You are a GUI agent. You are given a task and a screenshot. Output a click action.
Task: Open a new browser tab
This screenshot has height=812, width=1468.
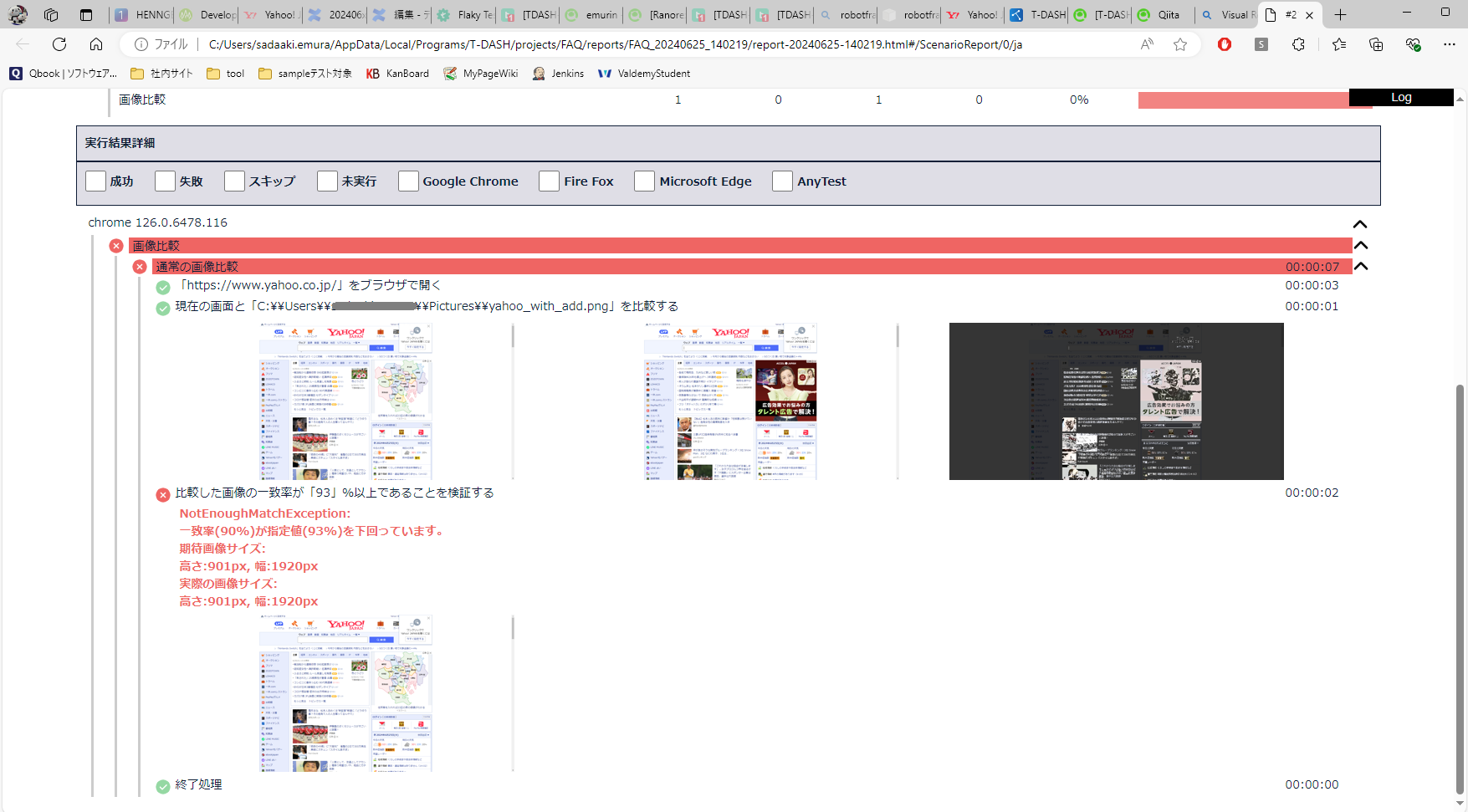click(x=1340, y=15)
